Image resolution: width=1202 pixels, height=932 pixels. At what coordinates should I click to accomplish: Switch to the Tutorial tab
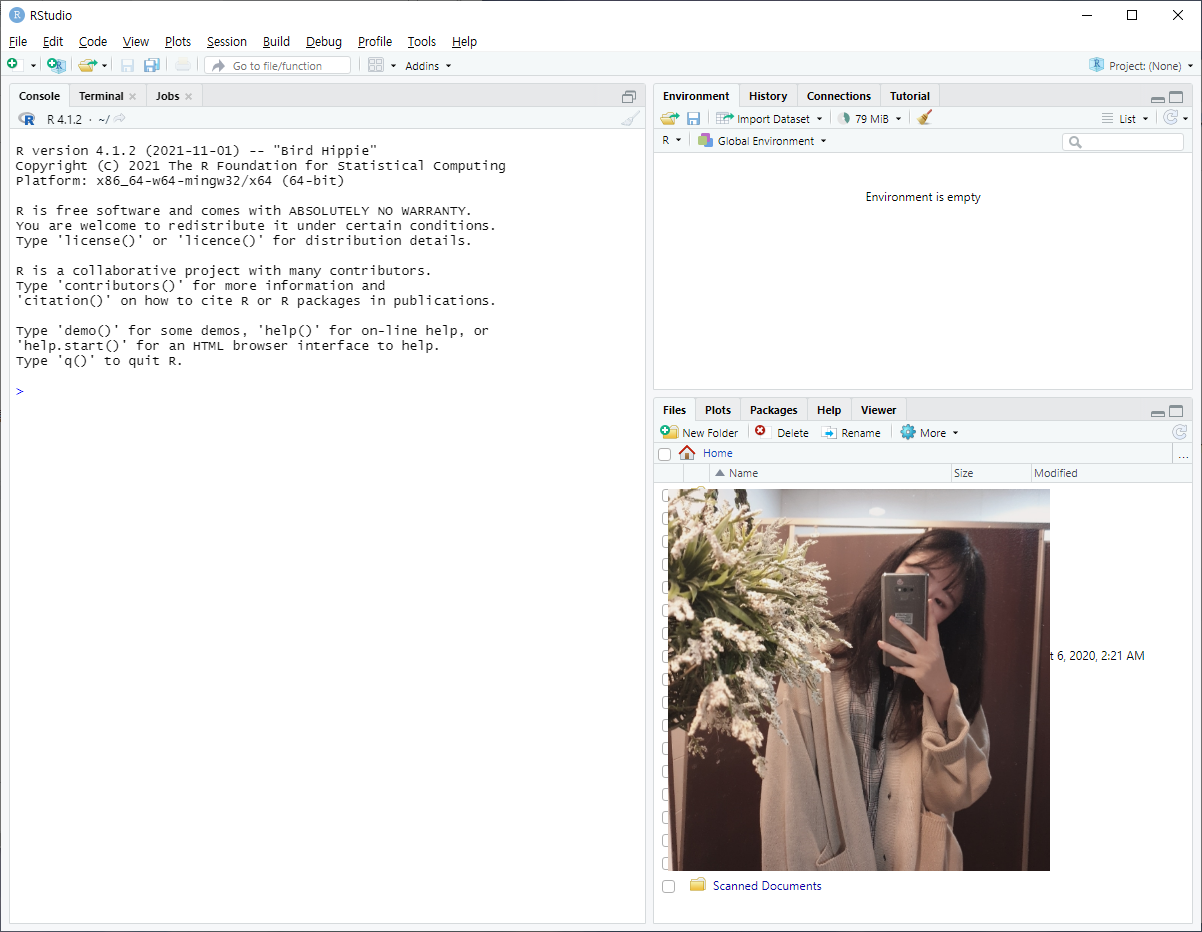tap(910, 97)
